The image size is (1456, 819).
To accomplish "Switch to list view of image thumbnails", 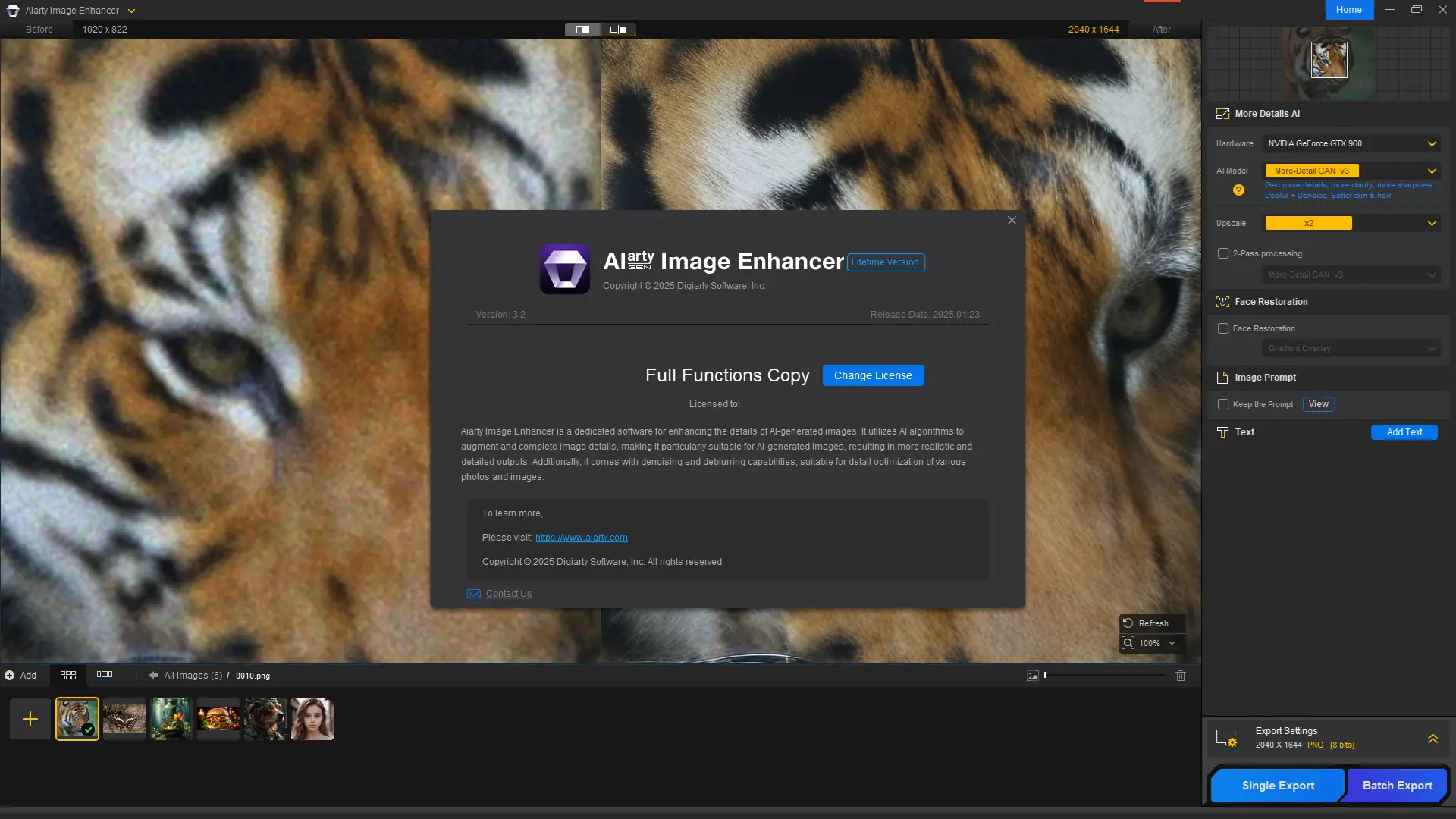I will [x=105, y=675].
